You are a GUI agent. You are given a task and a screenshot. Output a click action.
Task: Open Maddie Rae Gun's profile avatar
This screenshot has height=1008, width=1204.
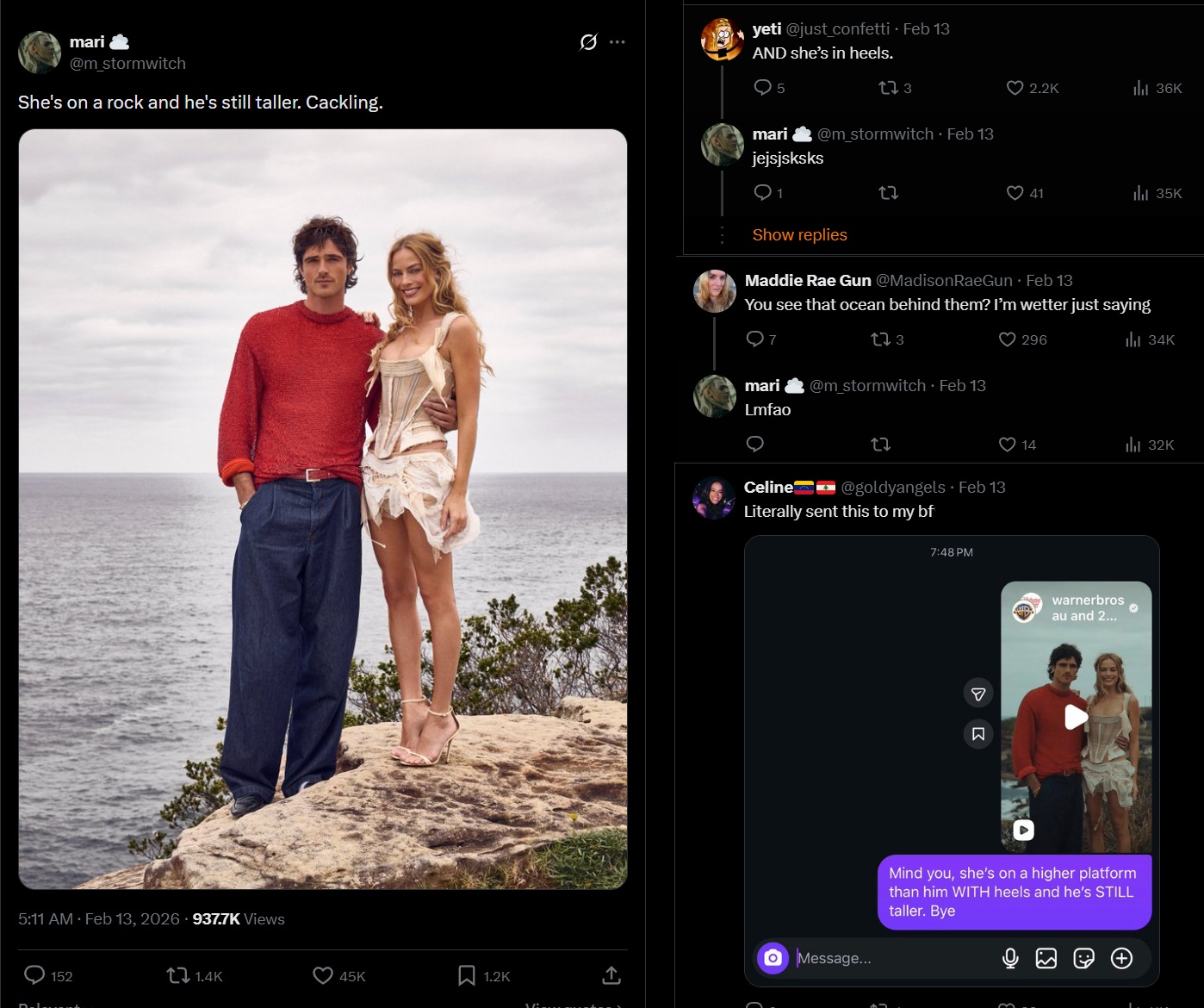point(715,290)
